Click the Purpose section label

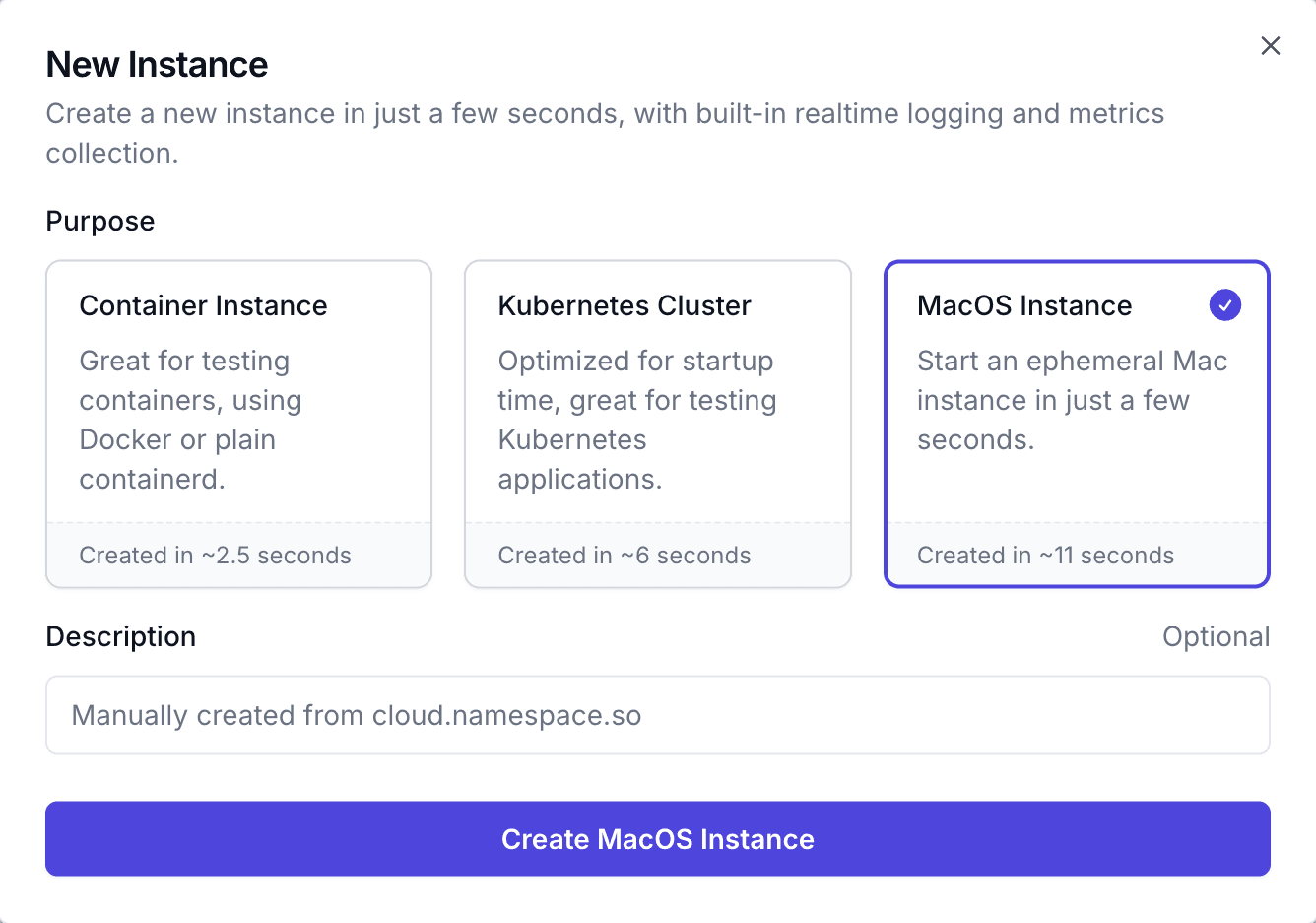(x=100, y=222)
